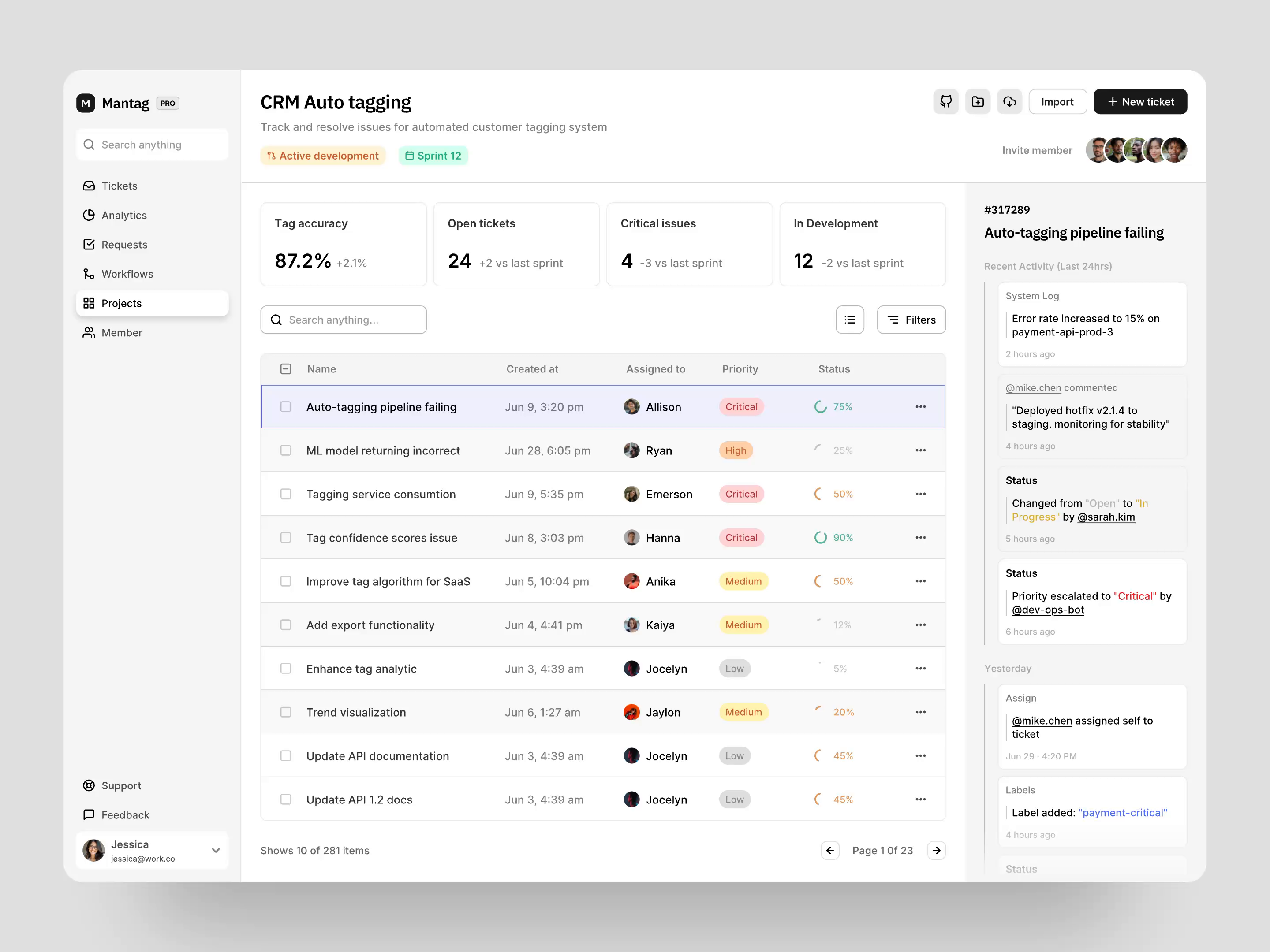Select the checkbox on 'Trend visualization' row
Screen dimensions: 1270x952
coord(285,711)
